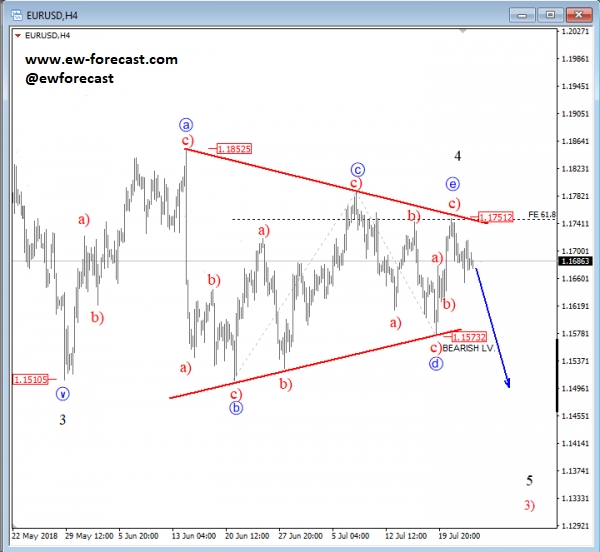Select the 1.18525 price label

(234, 148)
